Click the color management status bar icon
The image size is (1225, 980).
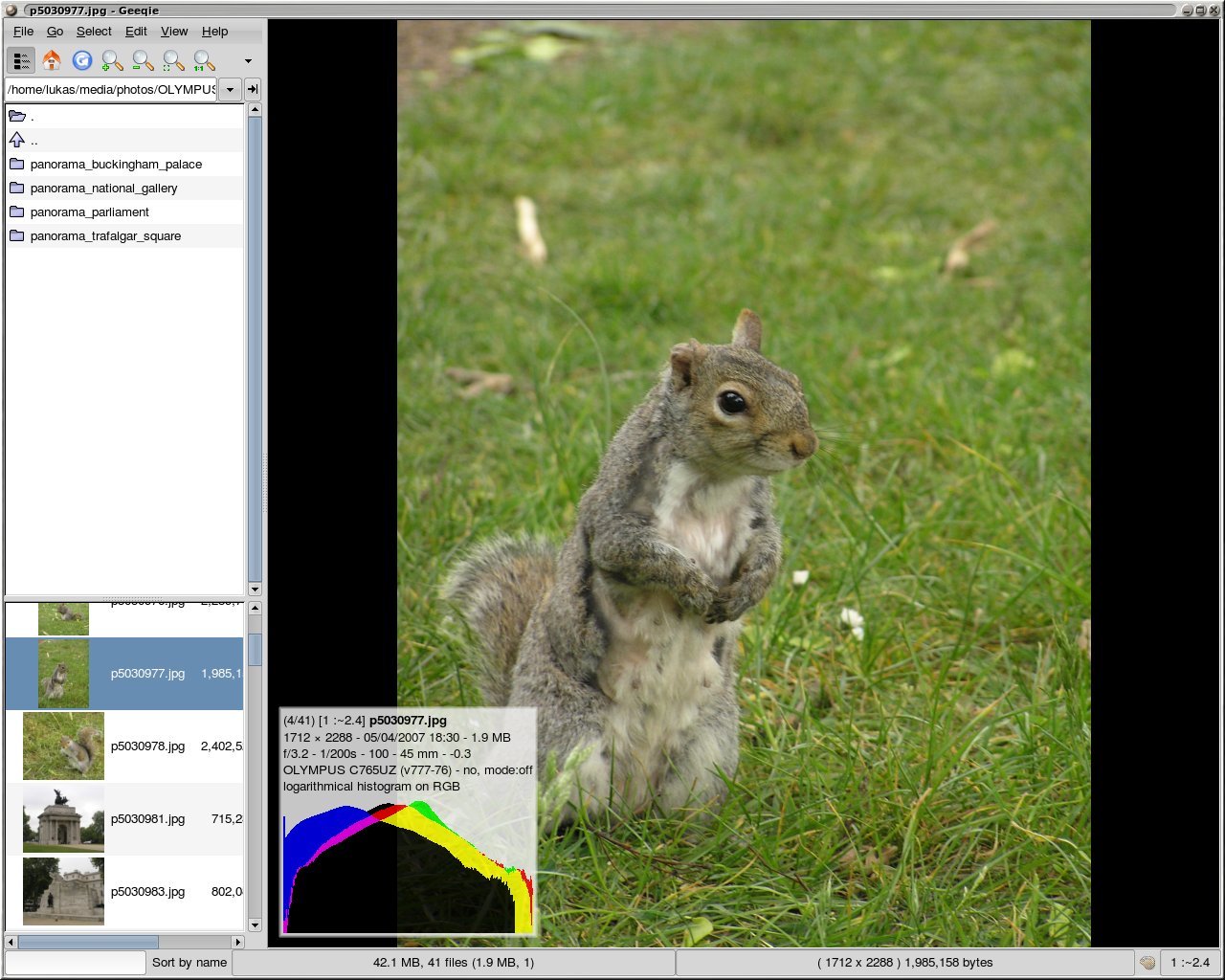tap(1147, 963)
